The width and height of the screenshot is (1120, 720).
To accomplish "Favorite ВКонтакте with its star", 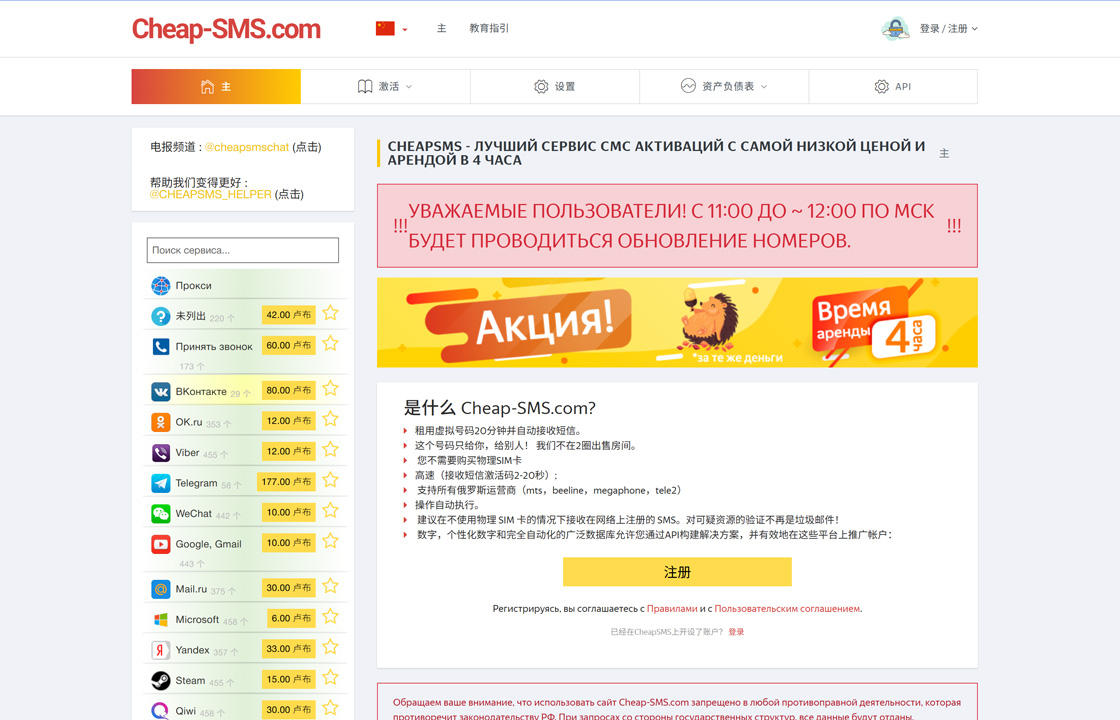I will [x=330, y=389].
